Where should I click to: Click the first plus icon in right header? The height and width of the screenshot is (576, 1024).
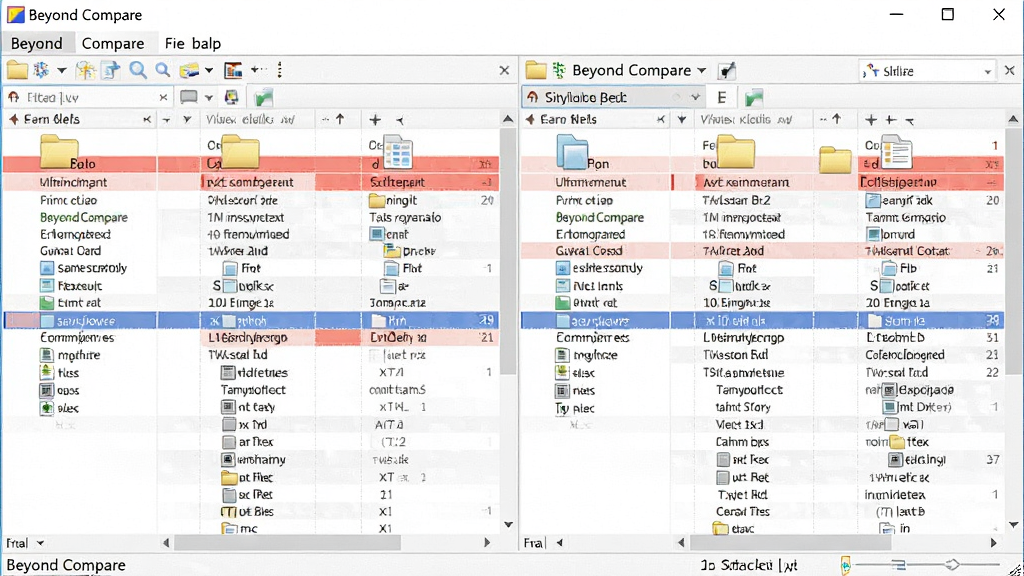(x=871, y=120)
